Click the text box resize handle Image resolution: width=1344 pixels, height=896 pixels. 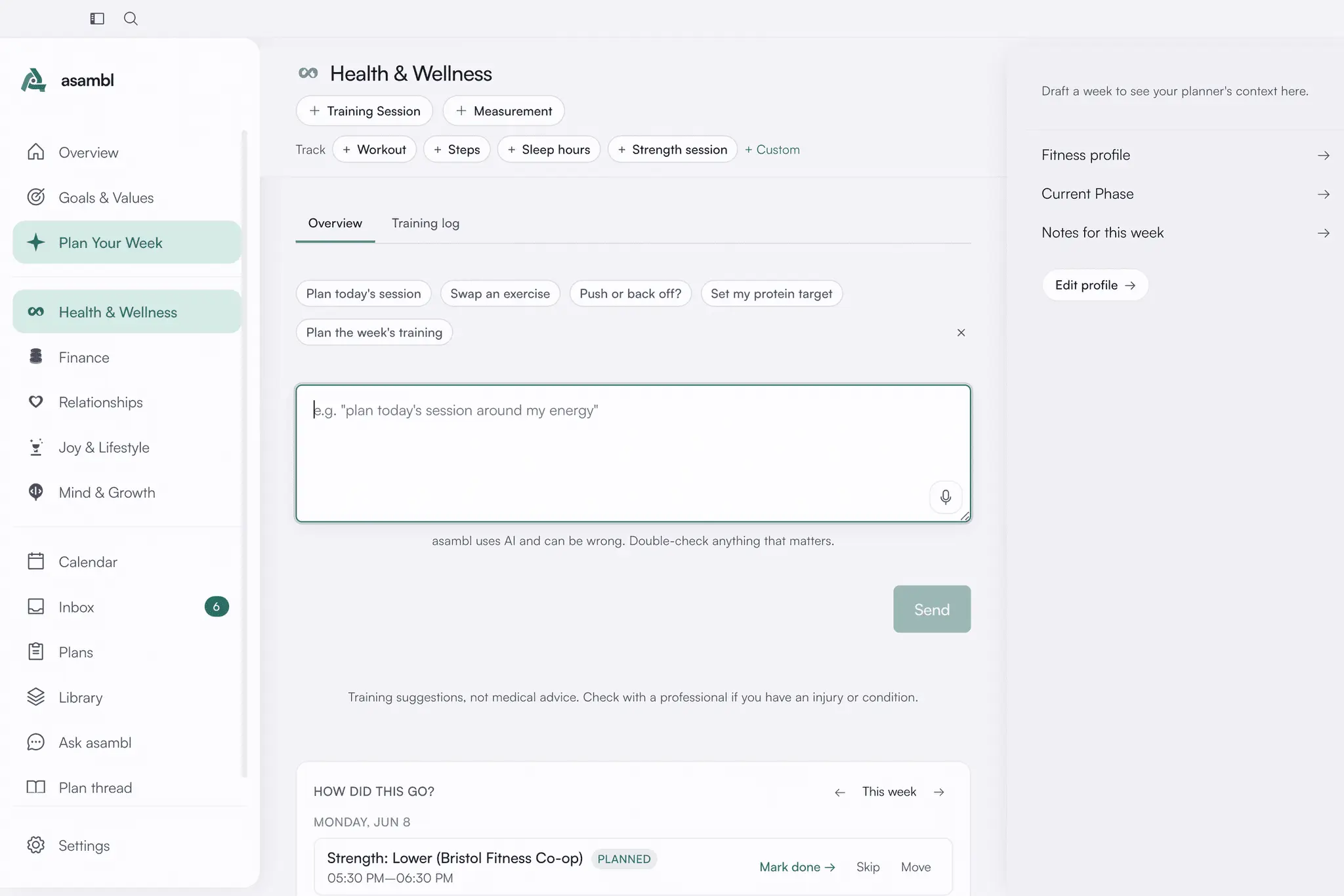pos(965,516)
